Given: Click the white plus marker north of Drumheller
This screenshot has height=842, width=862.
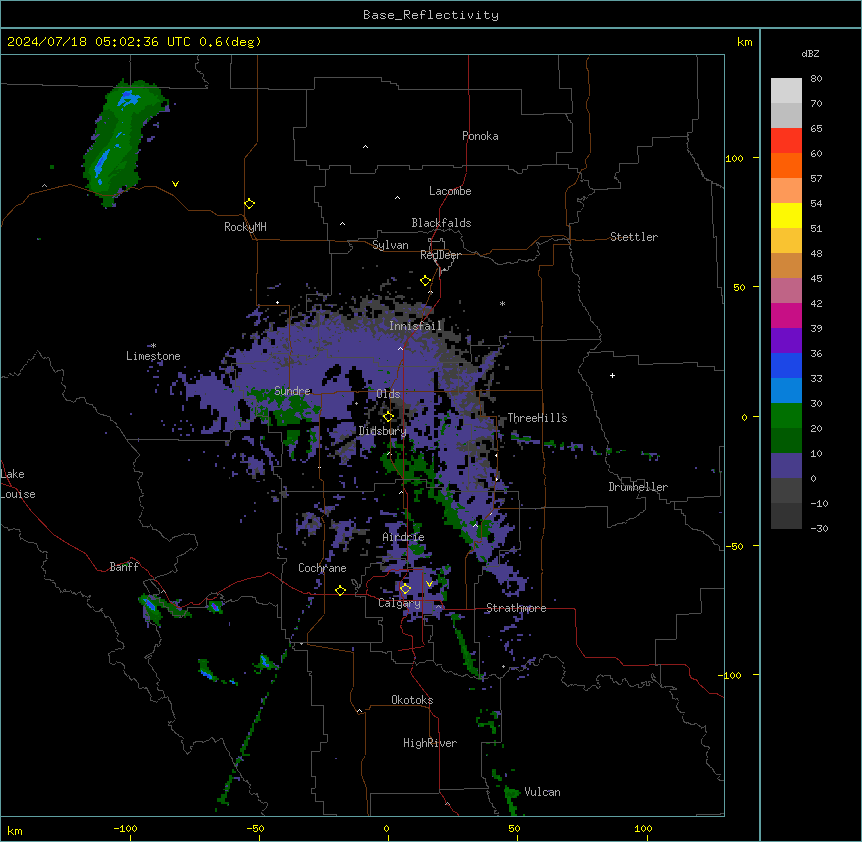Looking at the screenshot, I should [612, 375].
